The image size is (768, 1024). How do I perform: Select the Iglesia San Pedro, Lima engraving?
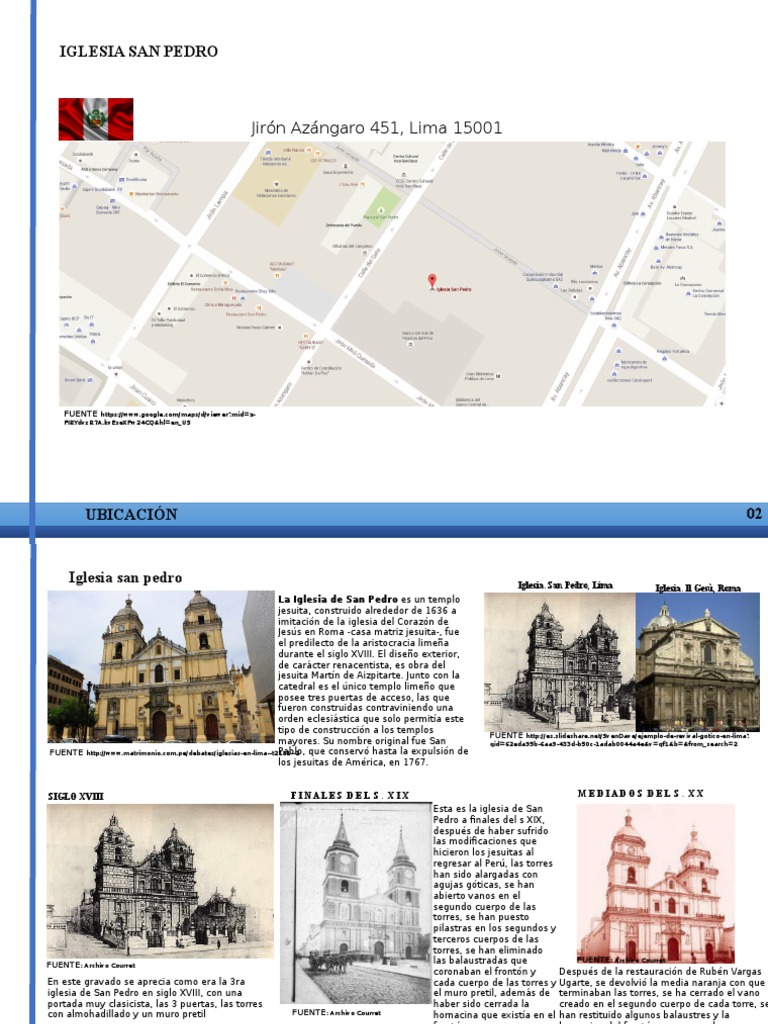click(x=559, y=661)
